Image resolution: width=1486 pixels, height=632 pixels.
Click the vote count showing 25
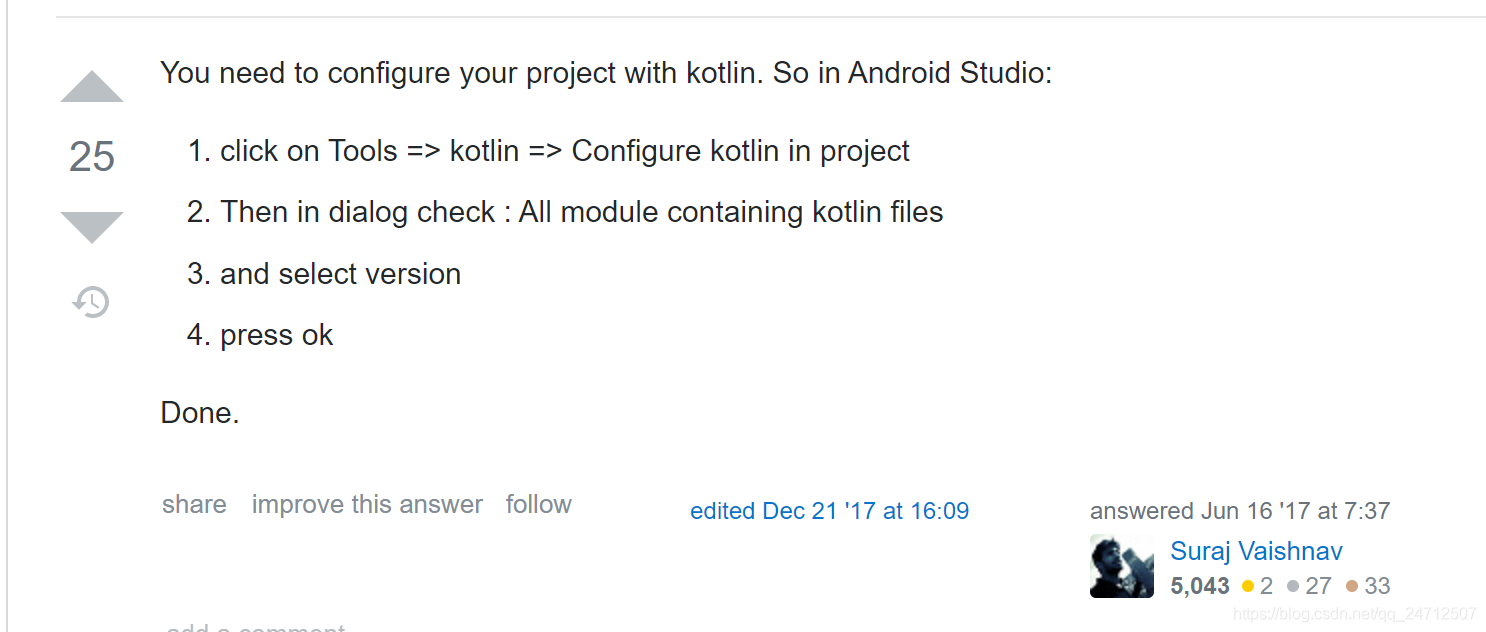pos(91,157)
